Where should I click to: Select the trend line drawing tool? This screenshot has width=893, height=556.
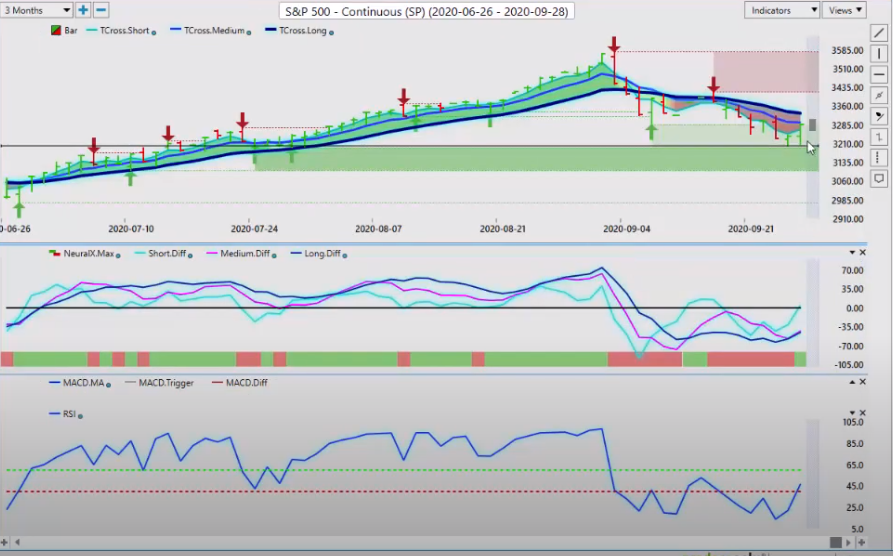(879, 32)
